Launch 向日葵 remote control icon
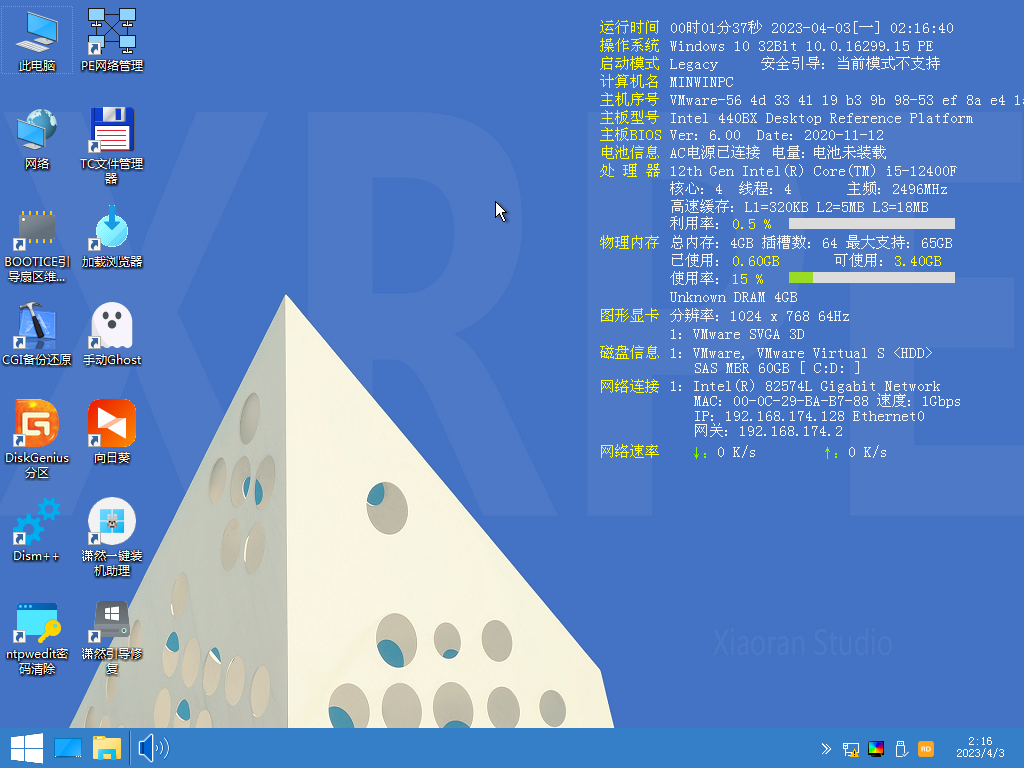 tap(111, 426)
